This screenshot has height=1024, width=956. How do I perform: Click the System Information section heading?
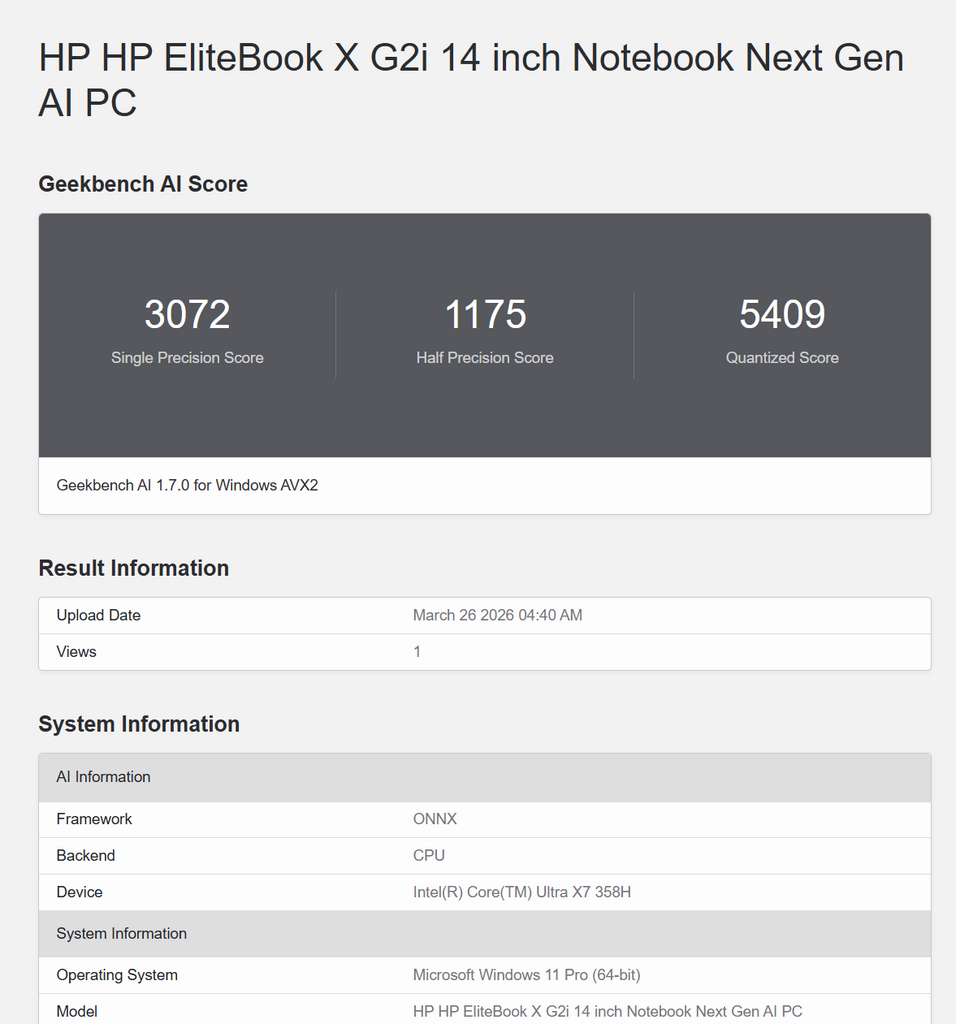point(139,724)
